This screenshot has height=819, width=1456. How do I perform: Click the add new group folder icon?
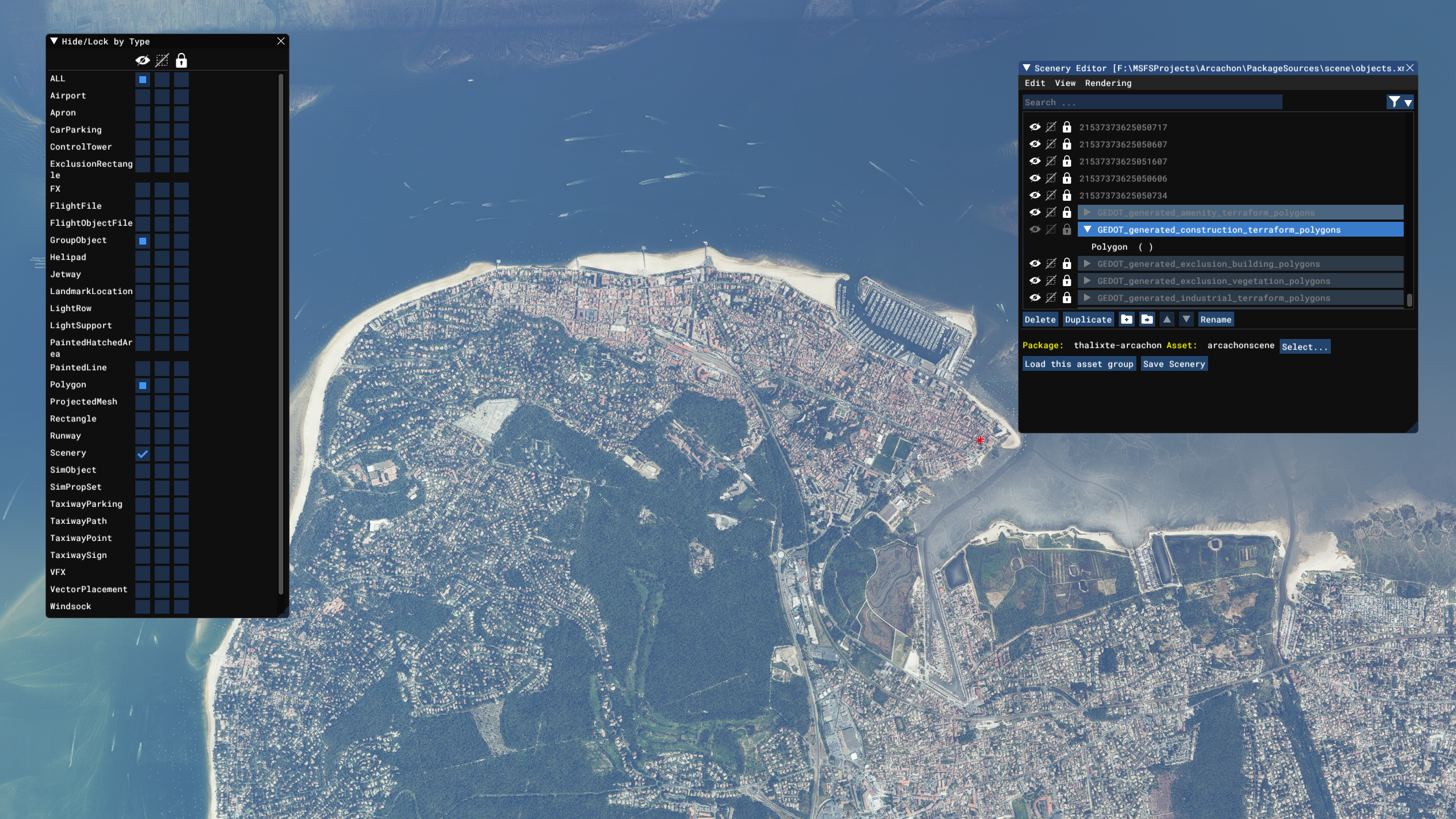1127,319
